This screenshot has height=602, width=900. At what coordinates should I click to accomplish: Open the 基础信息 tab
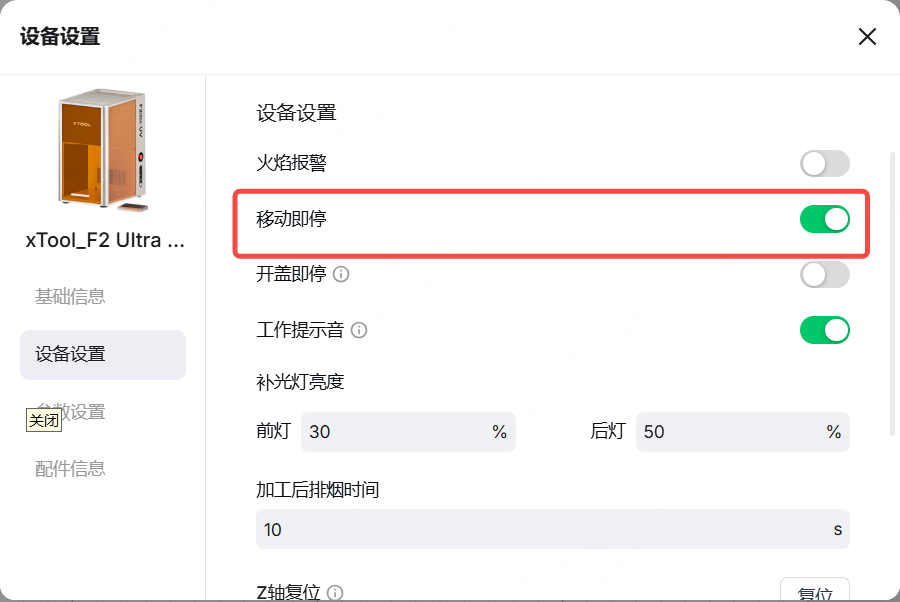tap(70, 297)
